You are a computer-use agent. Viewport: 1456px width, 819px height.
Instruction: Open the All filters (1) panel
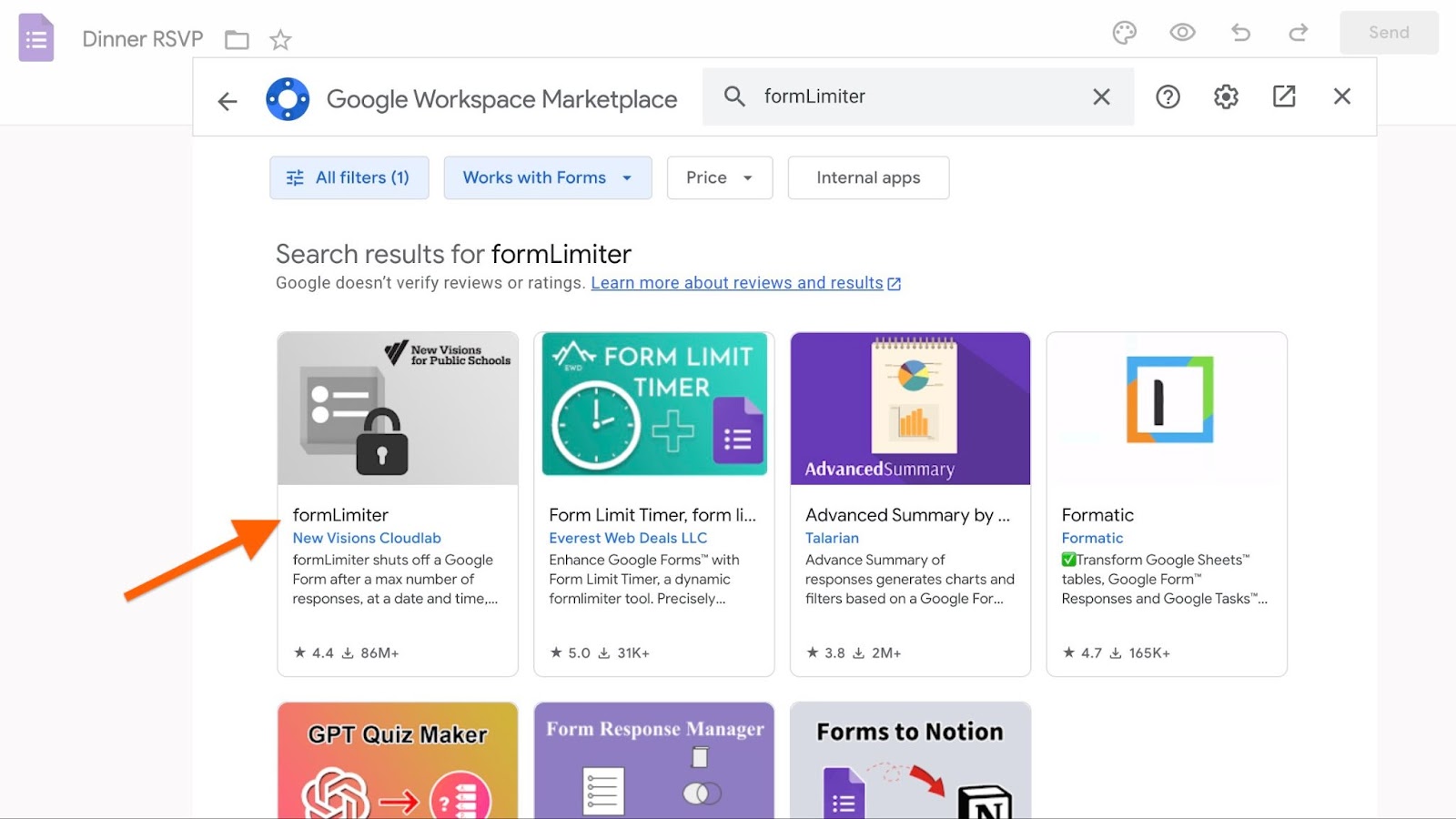pos(349,177)
